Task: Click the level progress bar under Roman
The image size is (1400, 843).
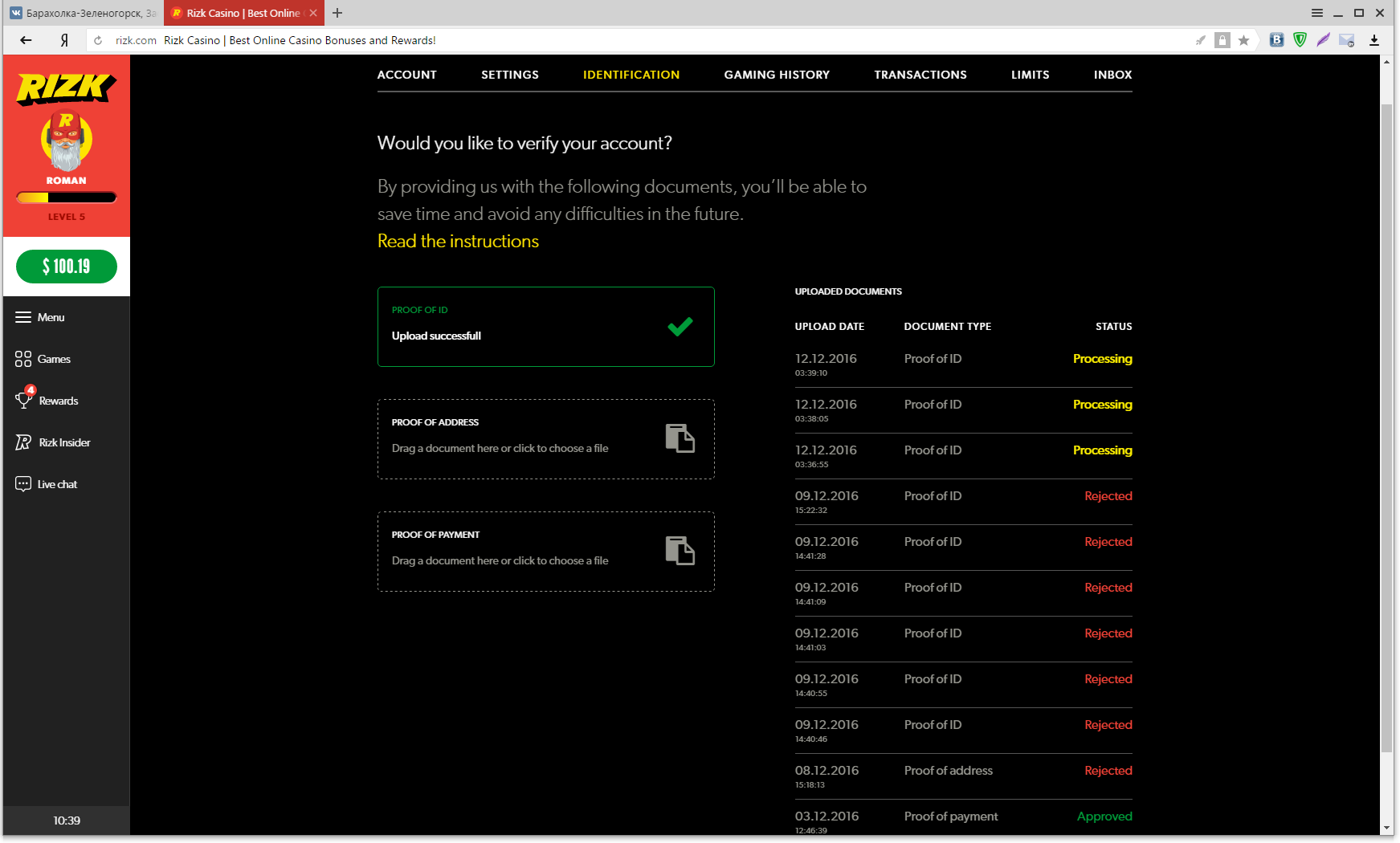Action: 67,197
